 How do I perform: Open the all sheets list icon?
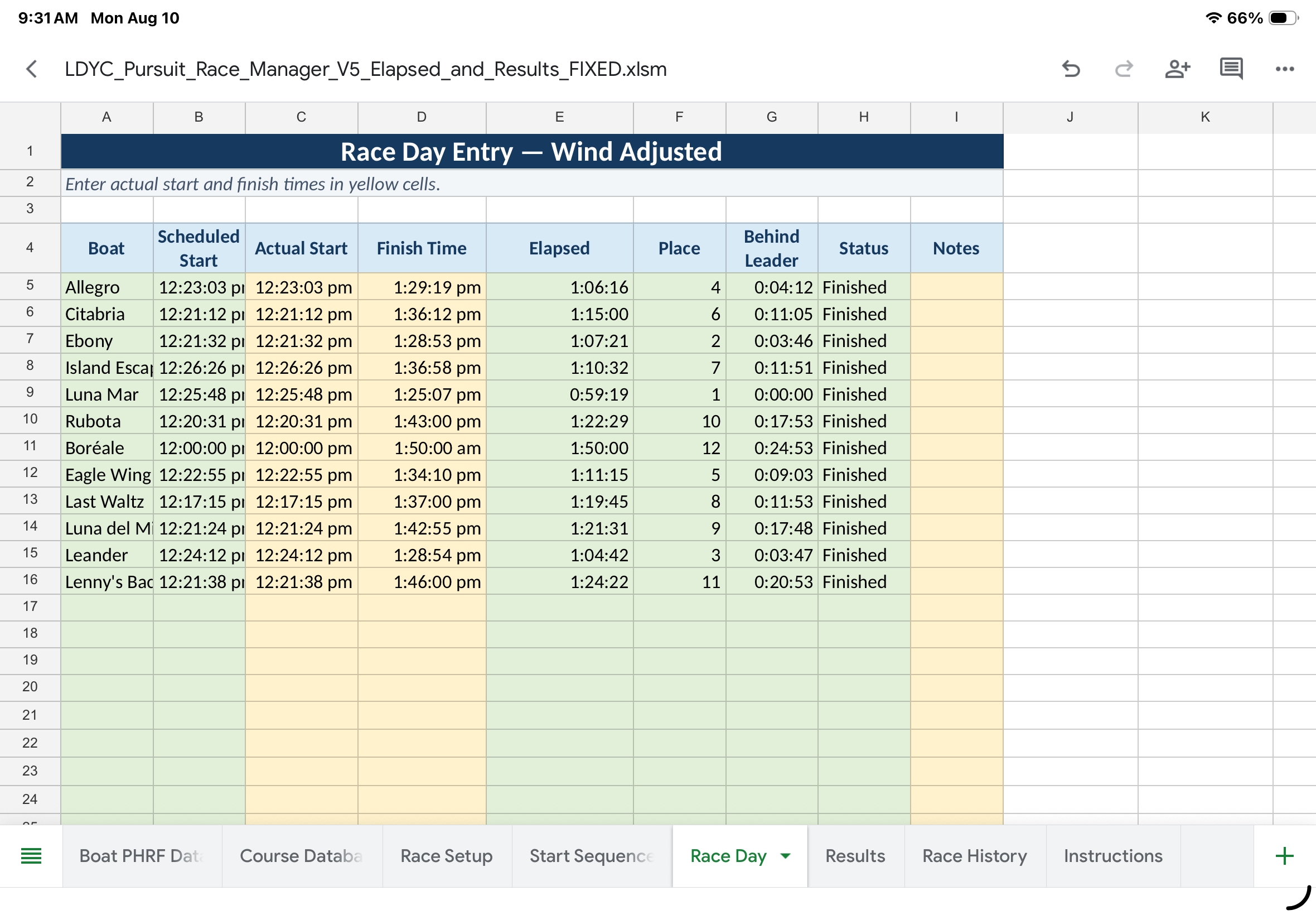[31, 856]
